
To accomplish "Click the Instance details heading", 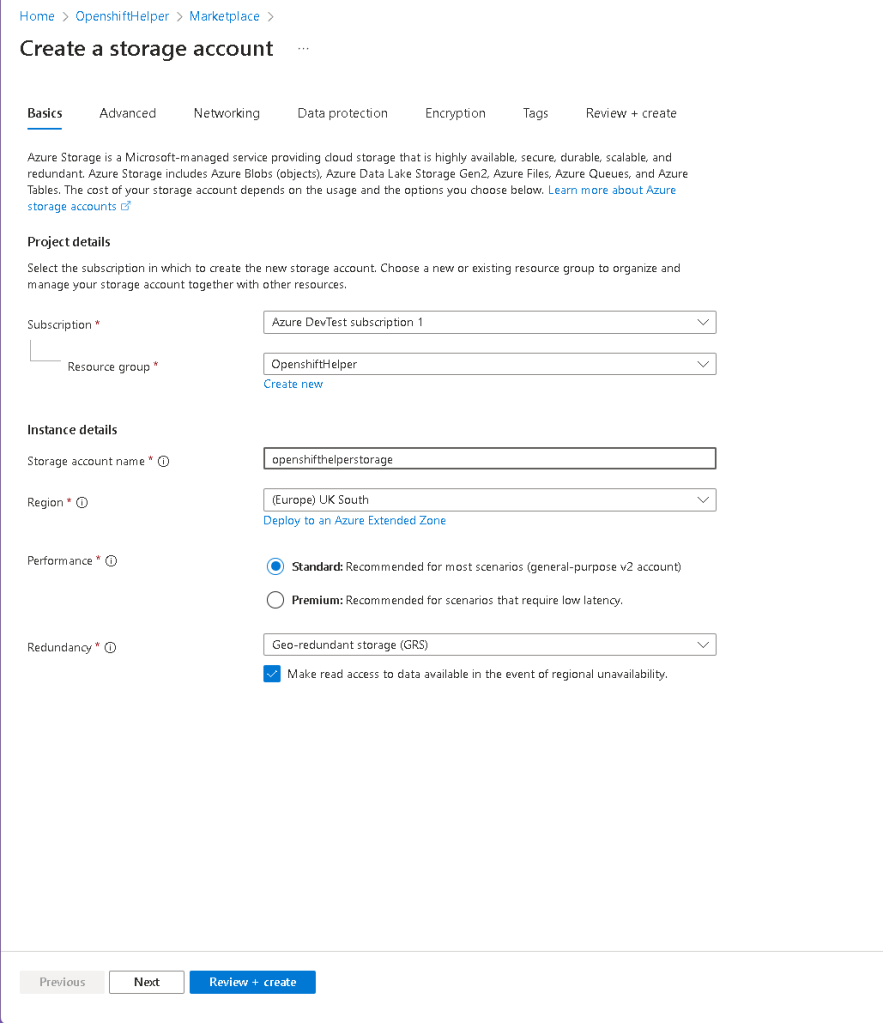I will click(x=72, y=430).
